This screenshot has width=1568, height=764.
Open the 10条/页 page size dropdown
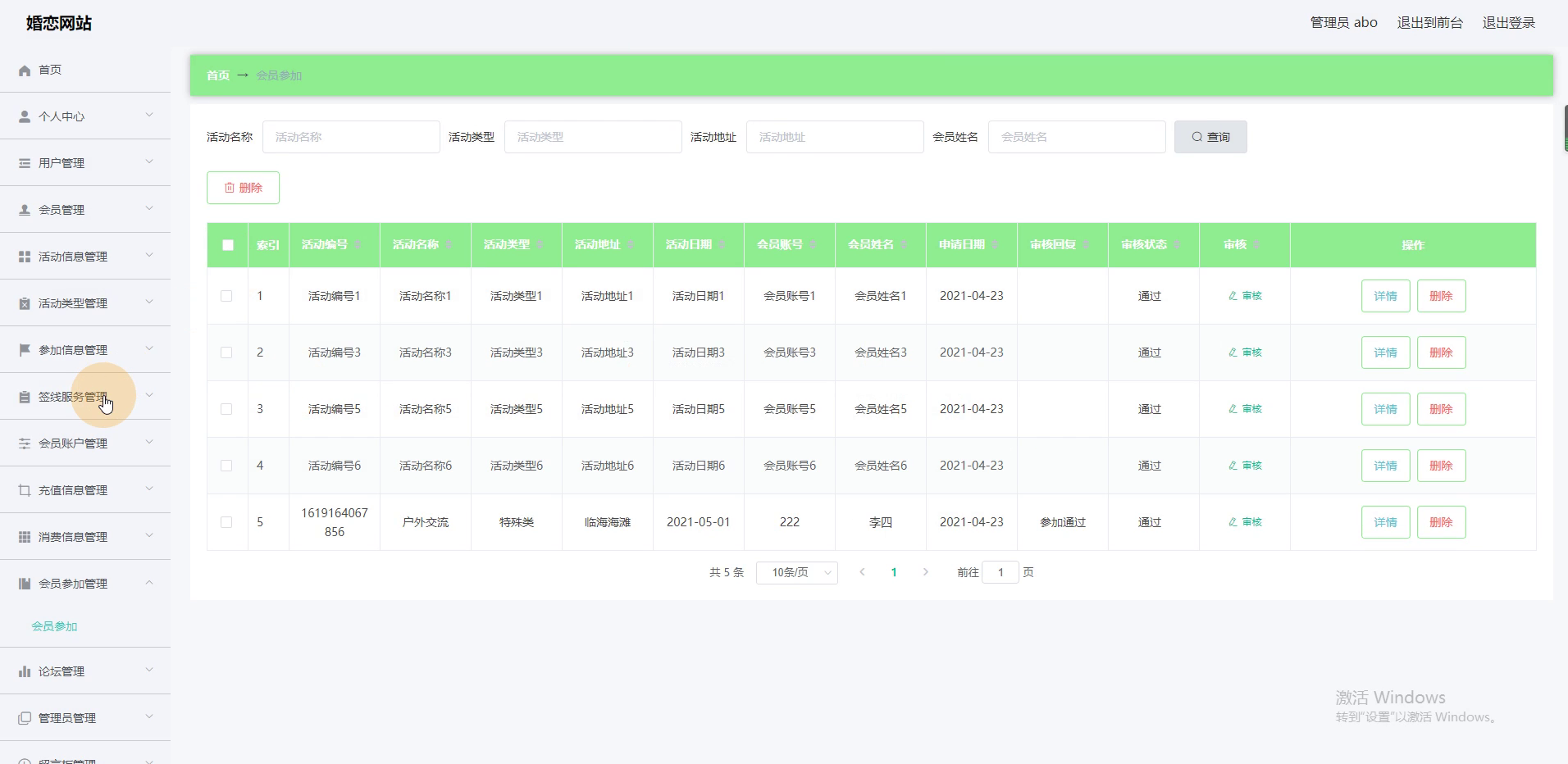tap(797, 572)
